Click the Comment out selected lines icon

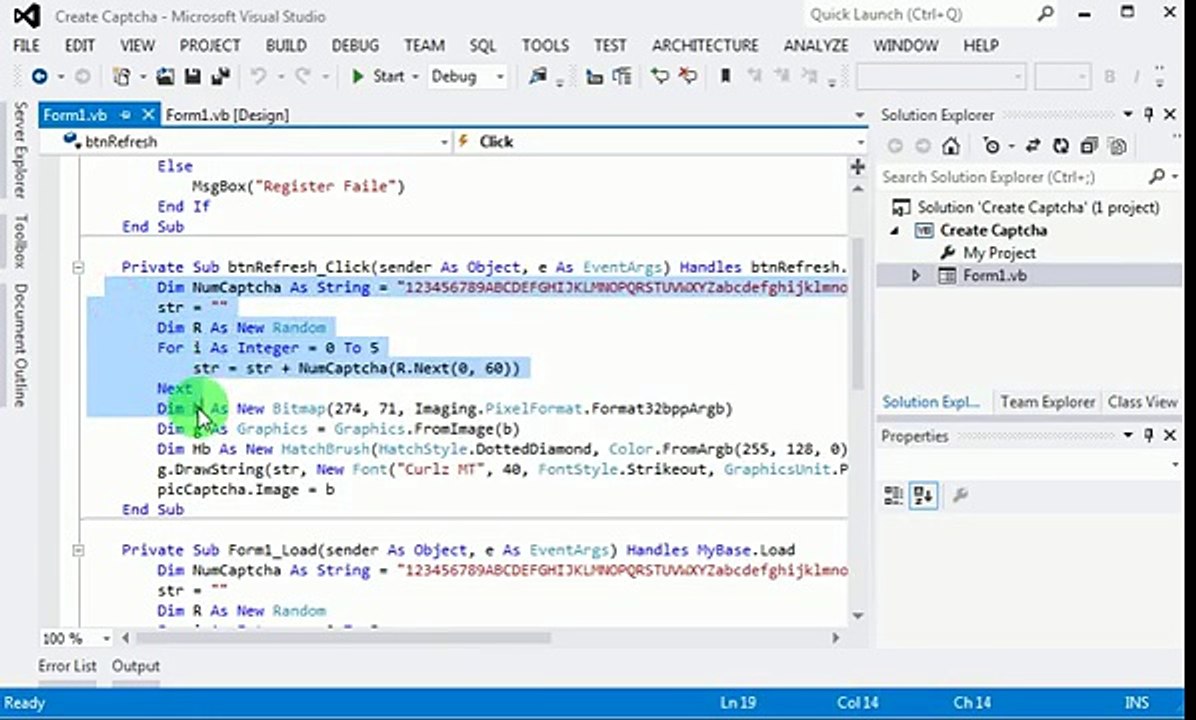pos(659,76)
